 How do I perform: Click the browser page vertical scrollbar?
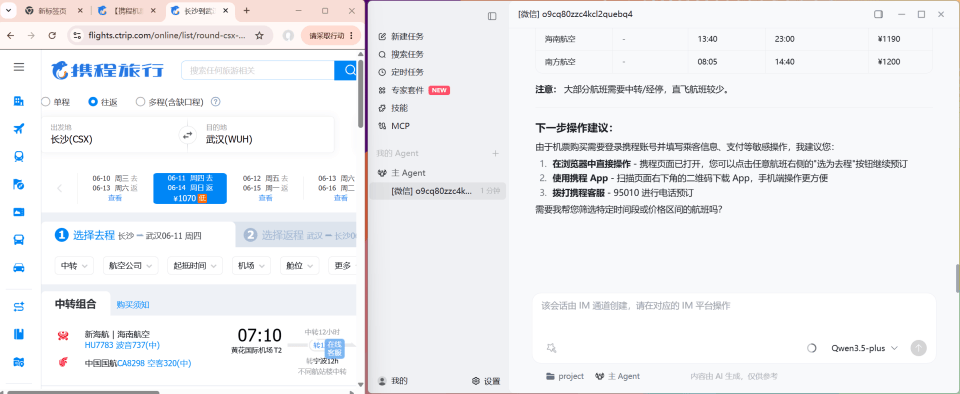[x=361, y=94]
